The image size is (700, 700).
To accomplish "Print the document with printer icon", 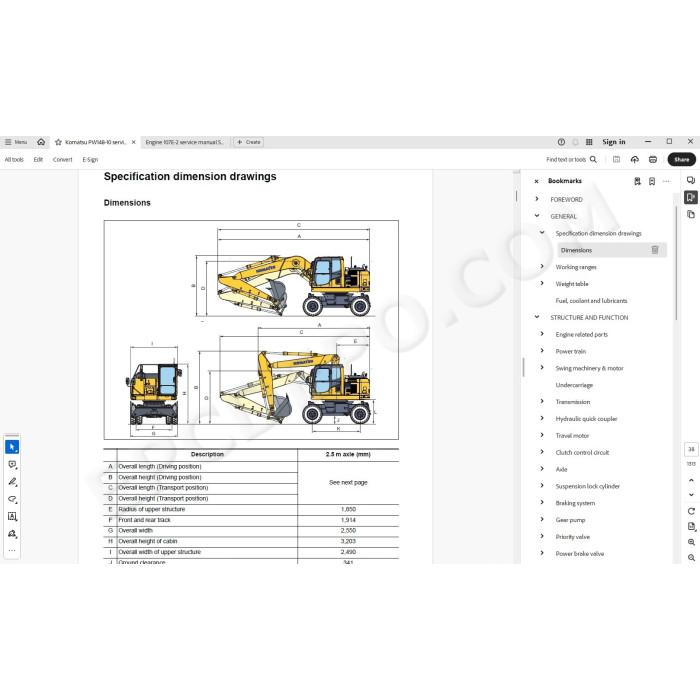I will point(653,159).
